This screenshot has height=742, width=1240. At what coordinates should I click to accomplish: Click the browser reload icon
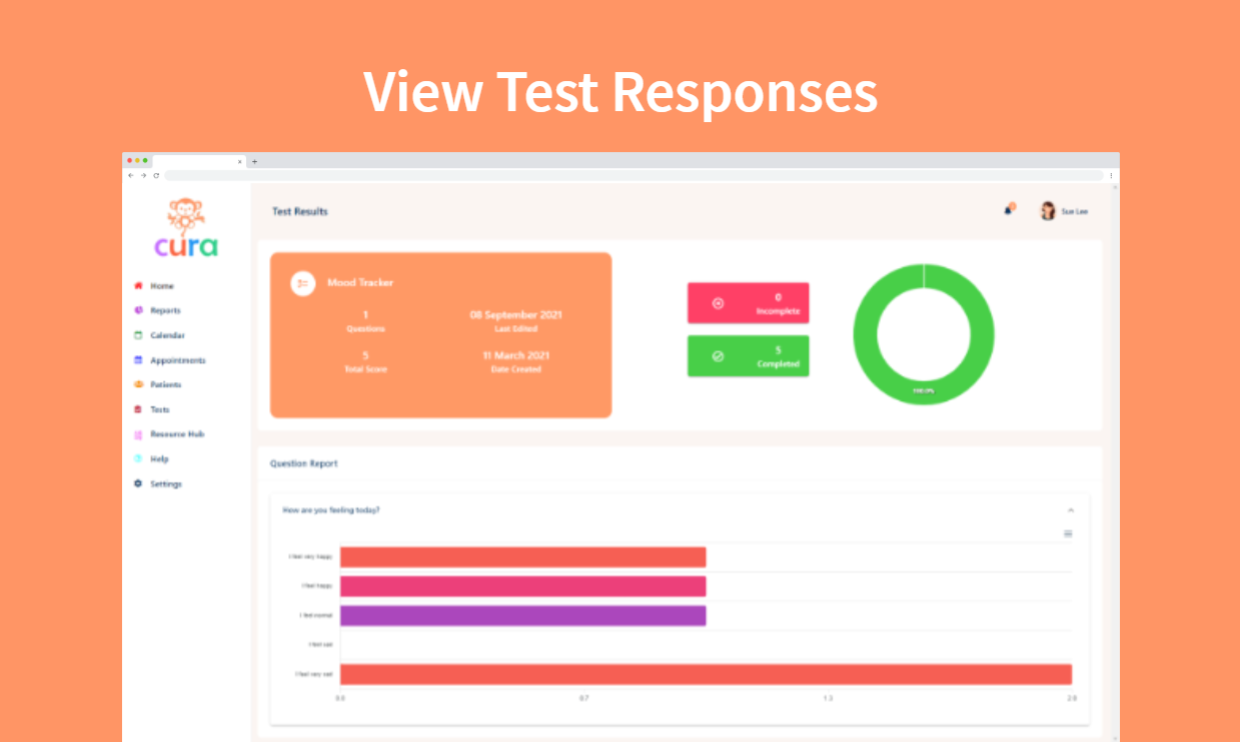point(156,175)
